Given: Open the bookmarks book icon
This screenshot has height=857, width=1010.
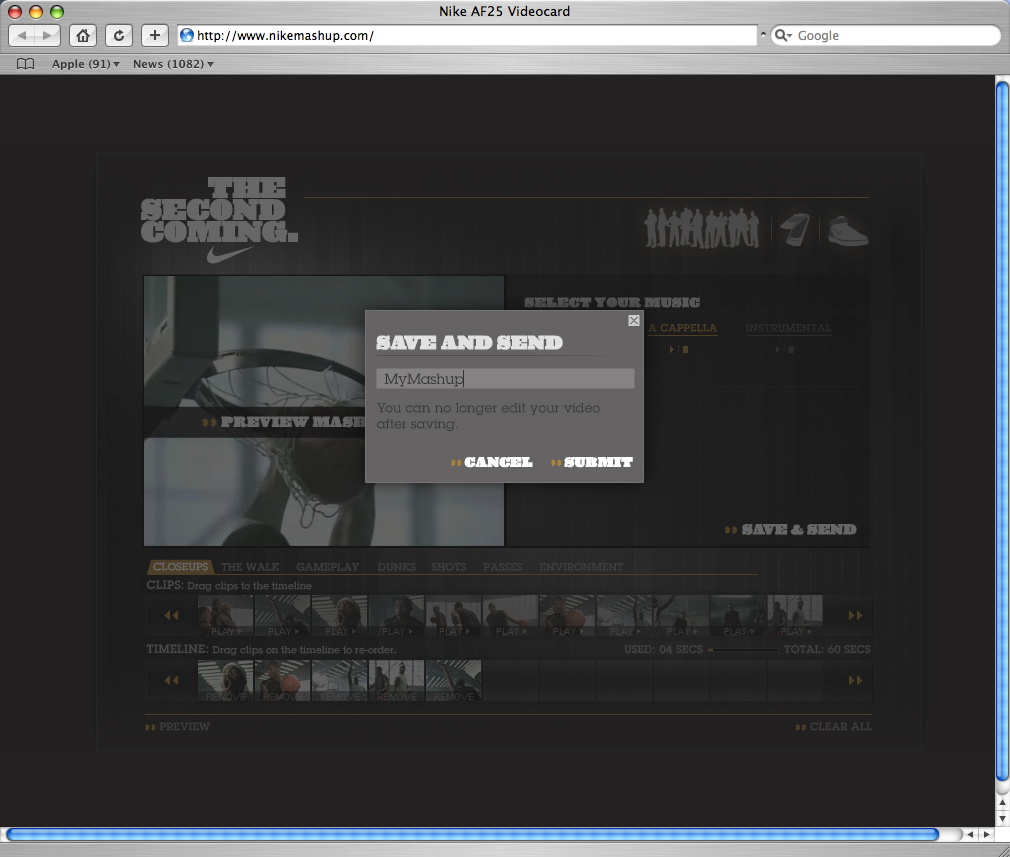Looking at the screenshot, I should tap(26, 64).
